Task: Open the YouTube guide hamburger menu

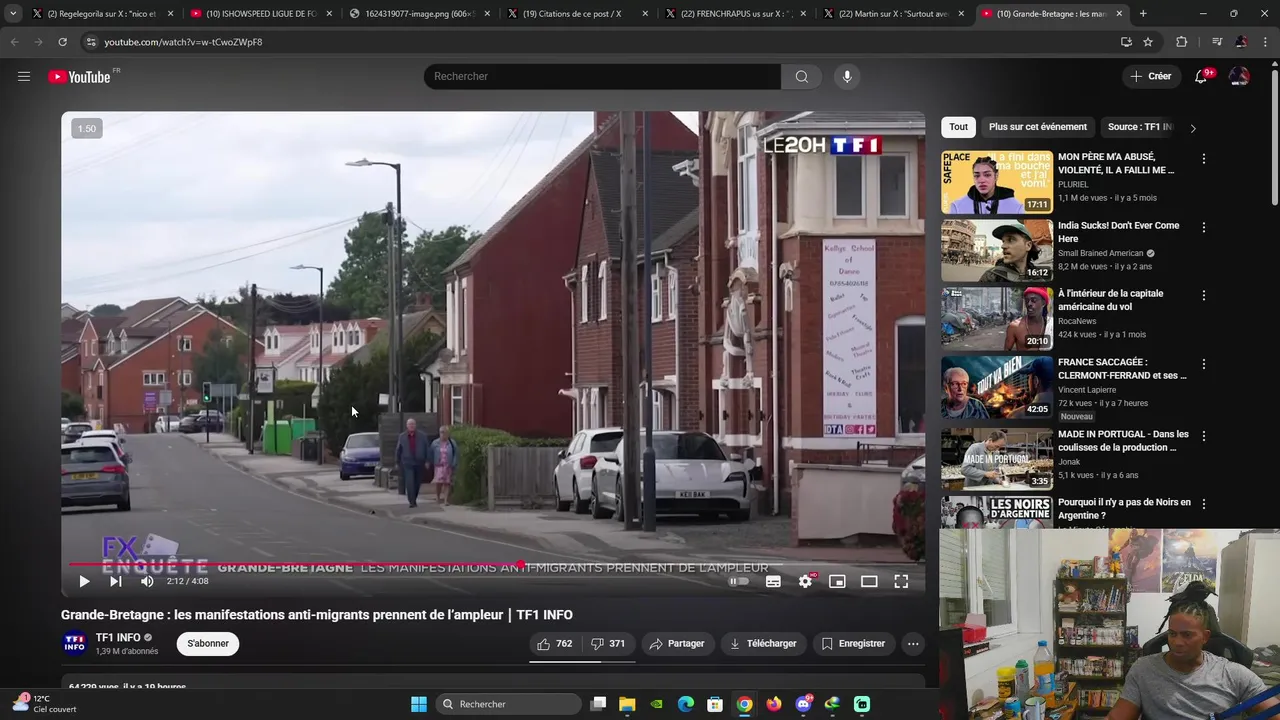Action: [x=24, y=76]
